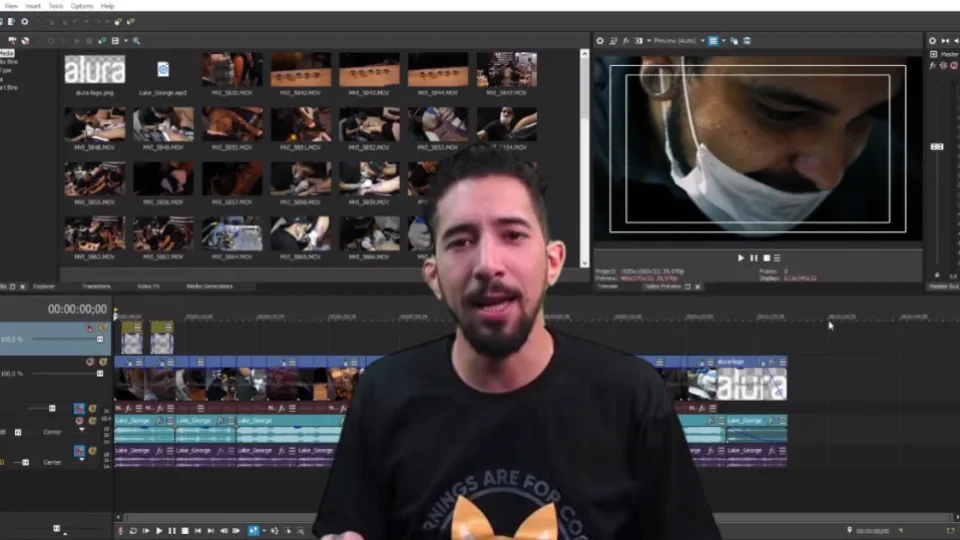This screenshot has height=540, width=960.
Task: Copy preview snapshot to clipboard
Action: tap(734, 41)
